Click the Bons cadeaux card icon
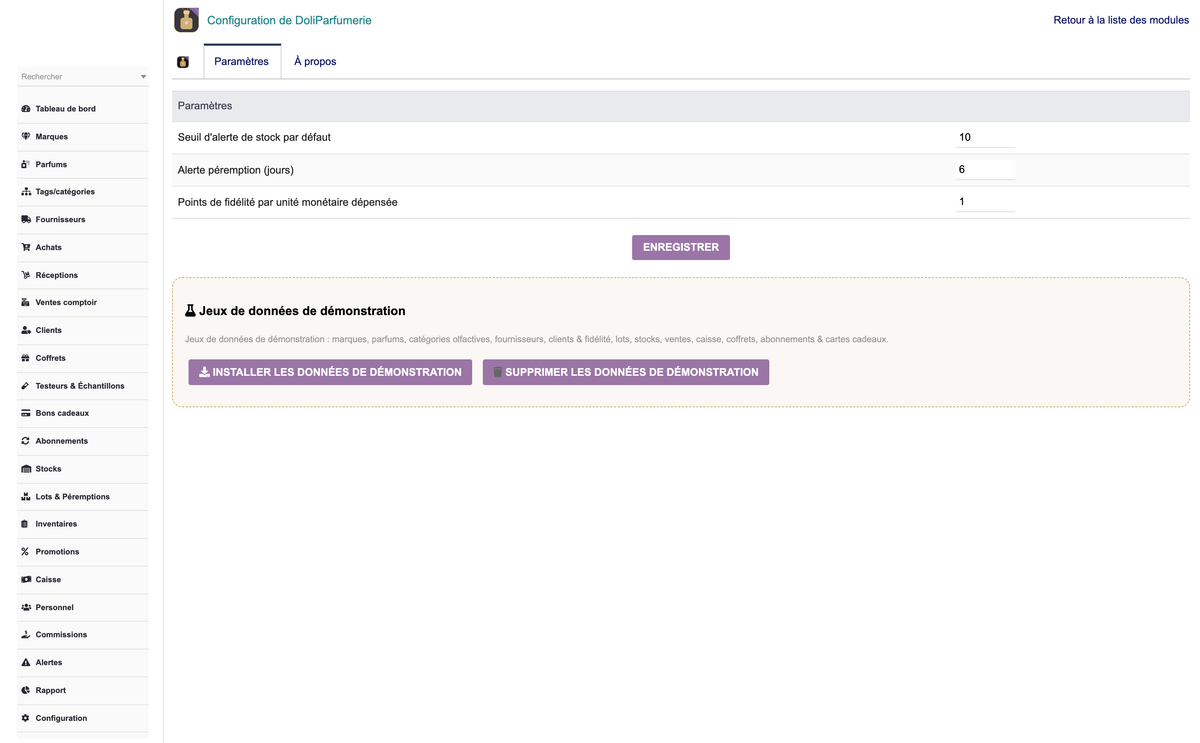 (26, 413)
